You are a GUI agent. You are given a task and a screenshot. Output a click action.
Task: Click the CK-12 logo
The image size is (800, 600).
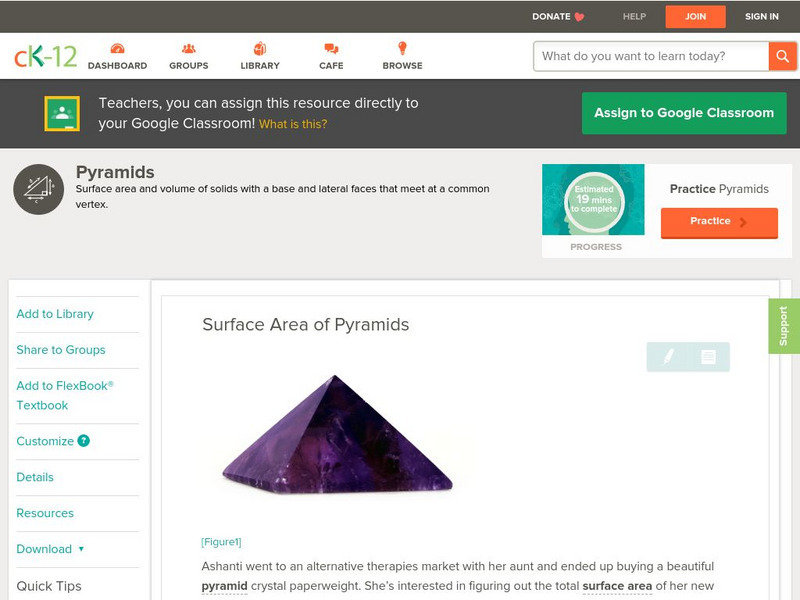45,56
